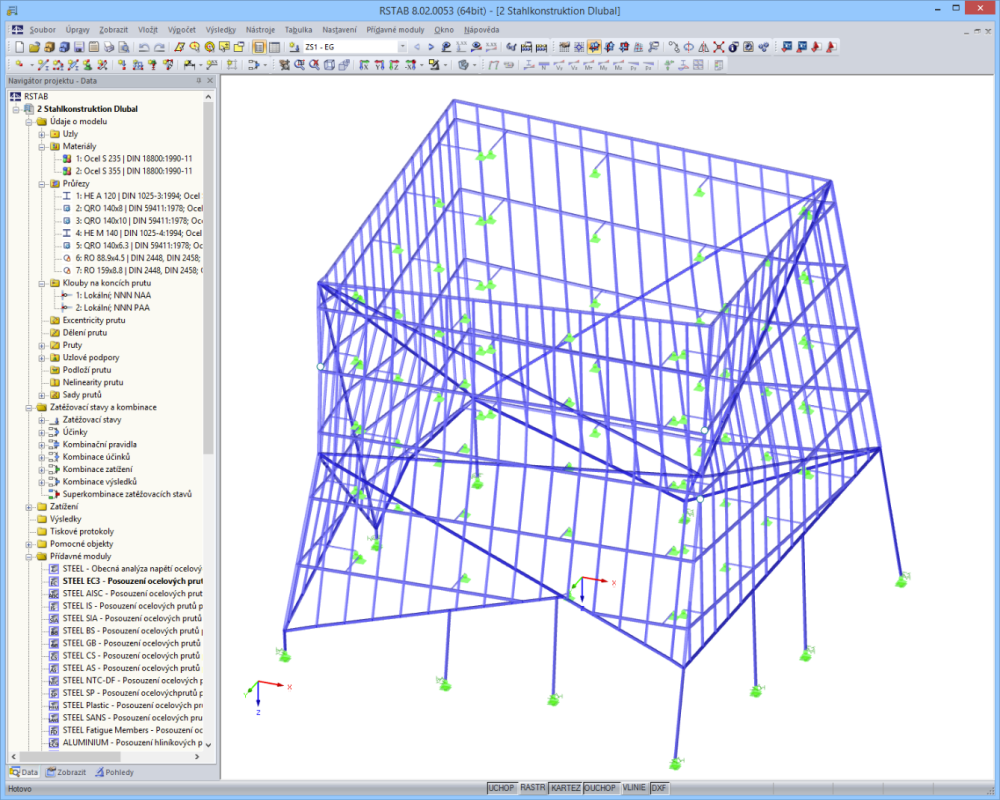Collapse the Klouby na koncích prutu node
Screen dimensions: 1000x800
tap(41, 283)
